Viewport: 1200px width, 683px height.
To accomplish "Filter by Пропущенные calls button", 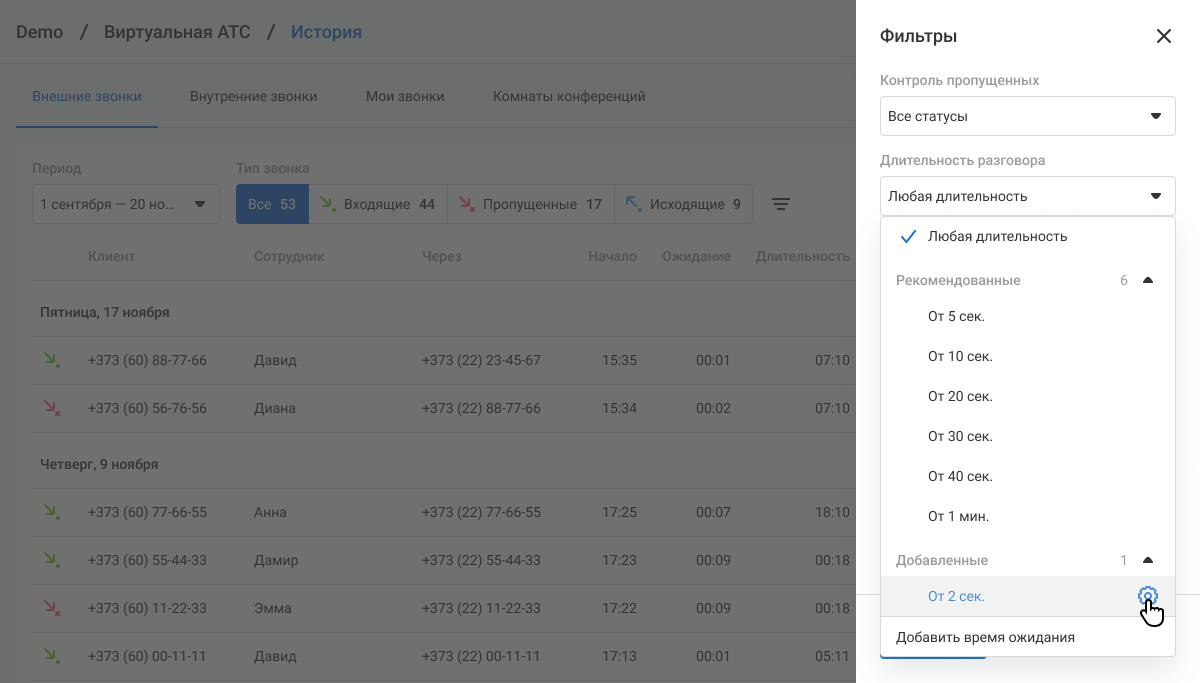I will point(530,204).
